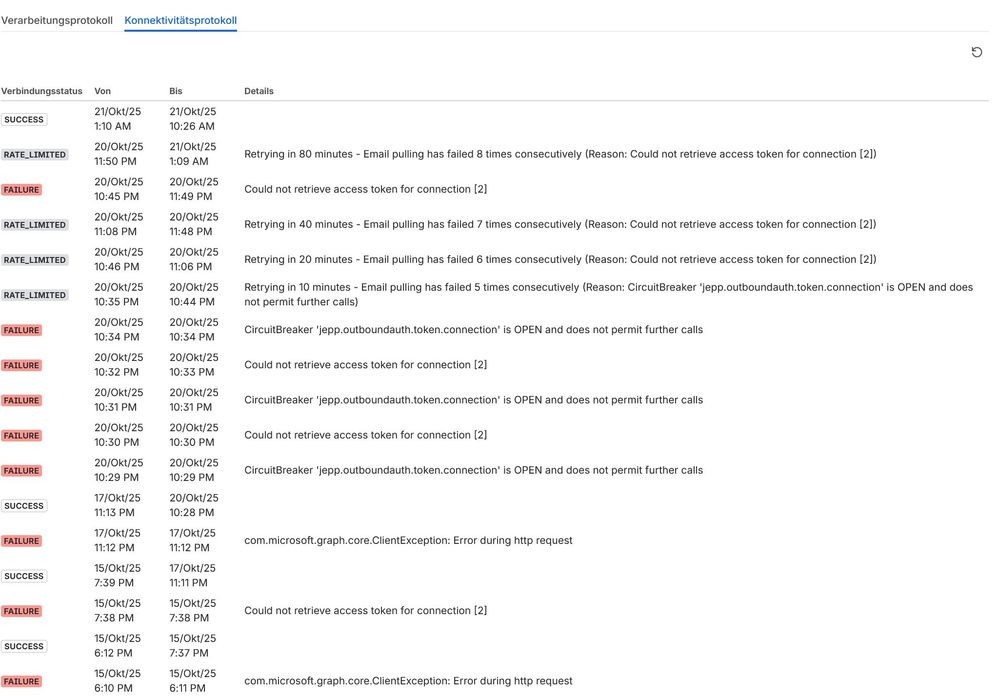Viewport: 999px width, 698px height.
Task: Click Bis value 21/Okt/25 1:09 AM
Action: click(192, 154)
